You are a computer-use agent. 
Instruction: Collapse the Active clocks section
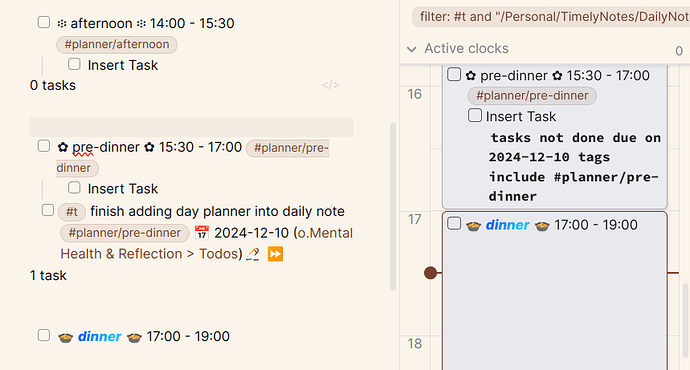412,49
